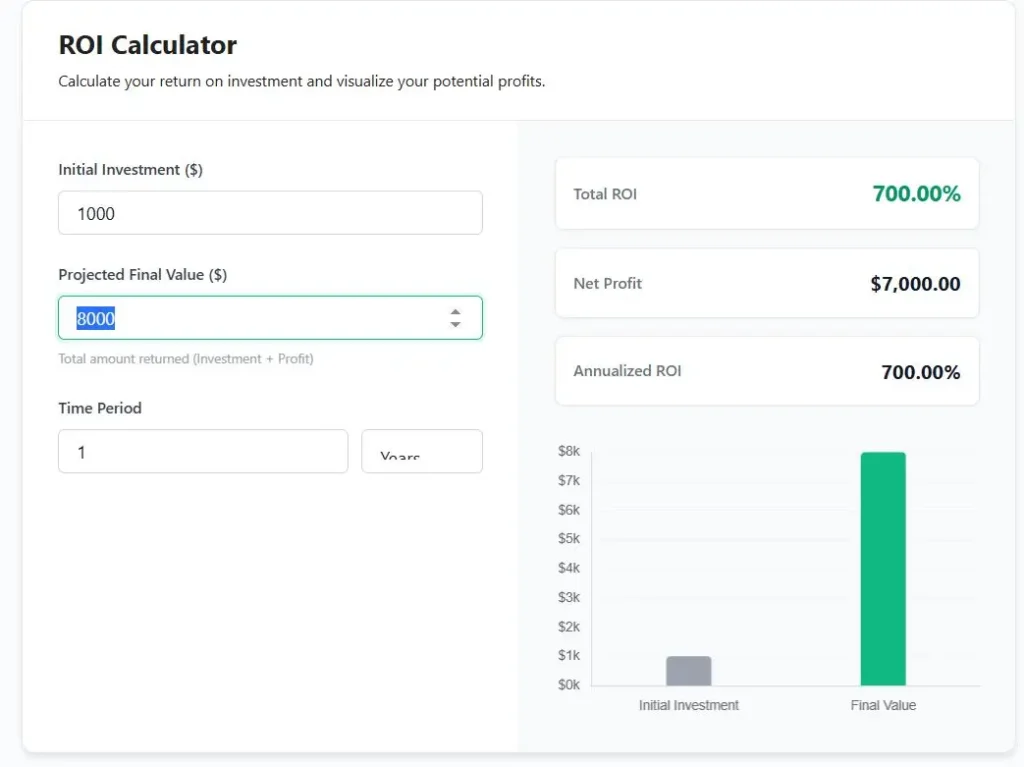This screenshot has width=1024, height=767.
Task: Click the "Final Value" chart axis label
Action: [883, 705]
